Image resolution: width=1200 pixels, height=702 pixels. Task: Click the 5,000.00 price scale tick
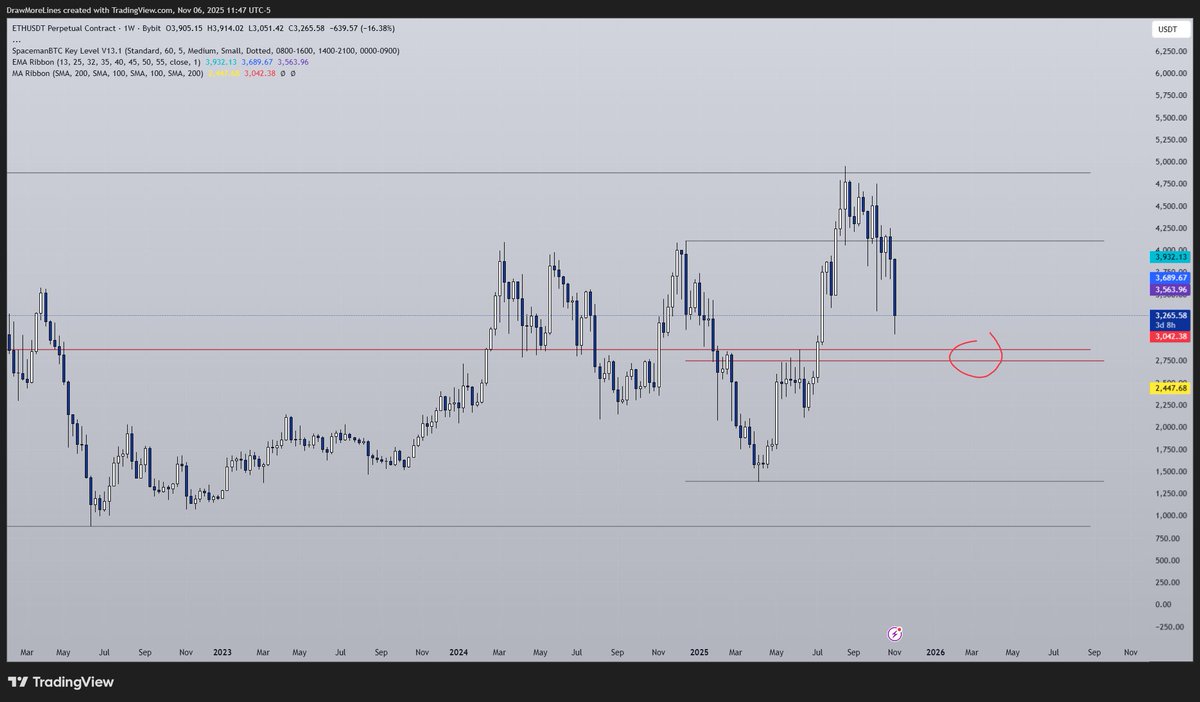coord(1169,162)
